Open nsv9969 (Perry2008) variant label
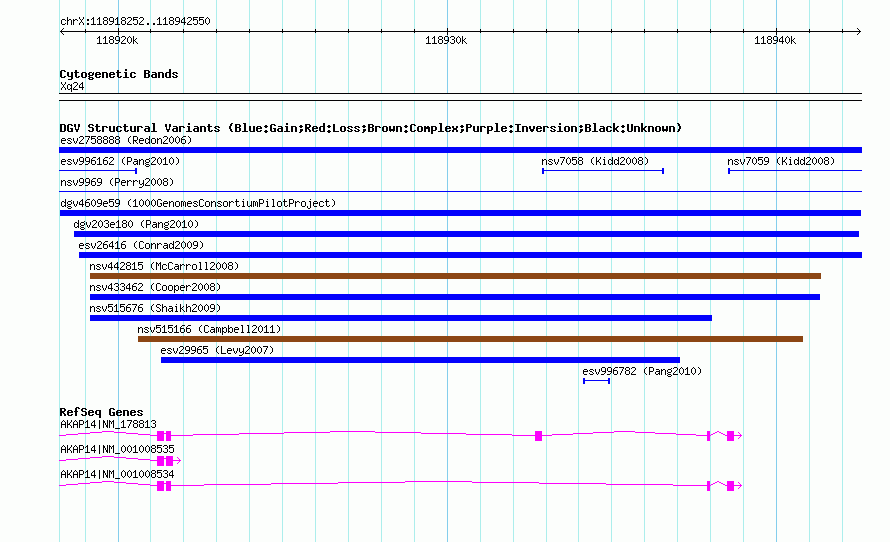 coord(117,182)
